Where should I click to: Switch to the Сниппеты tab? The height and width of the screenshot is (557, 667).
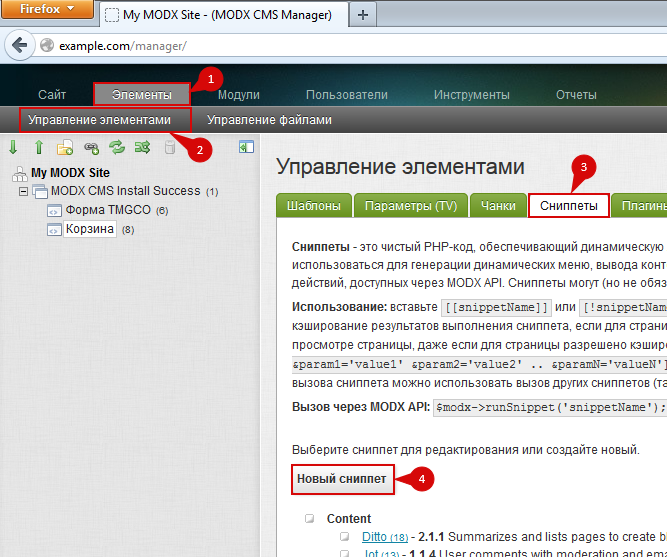[x=568, y=205]
